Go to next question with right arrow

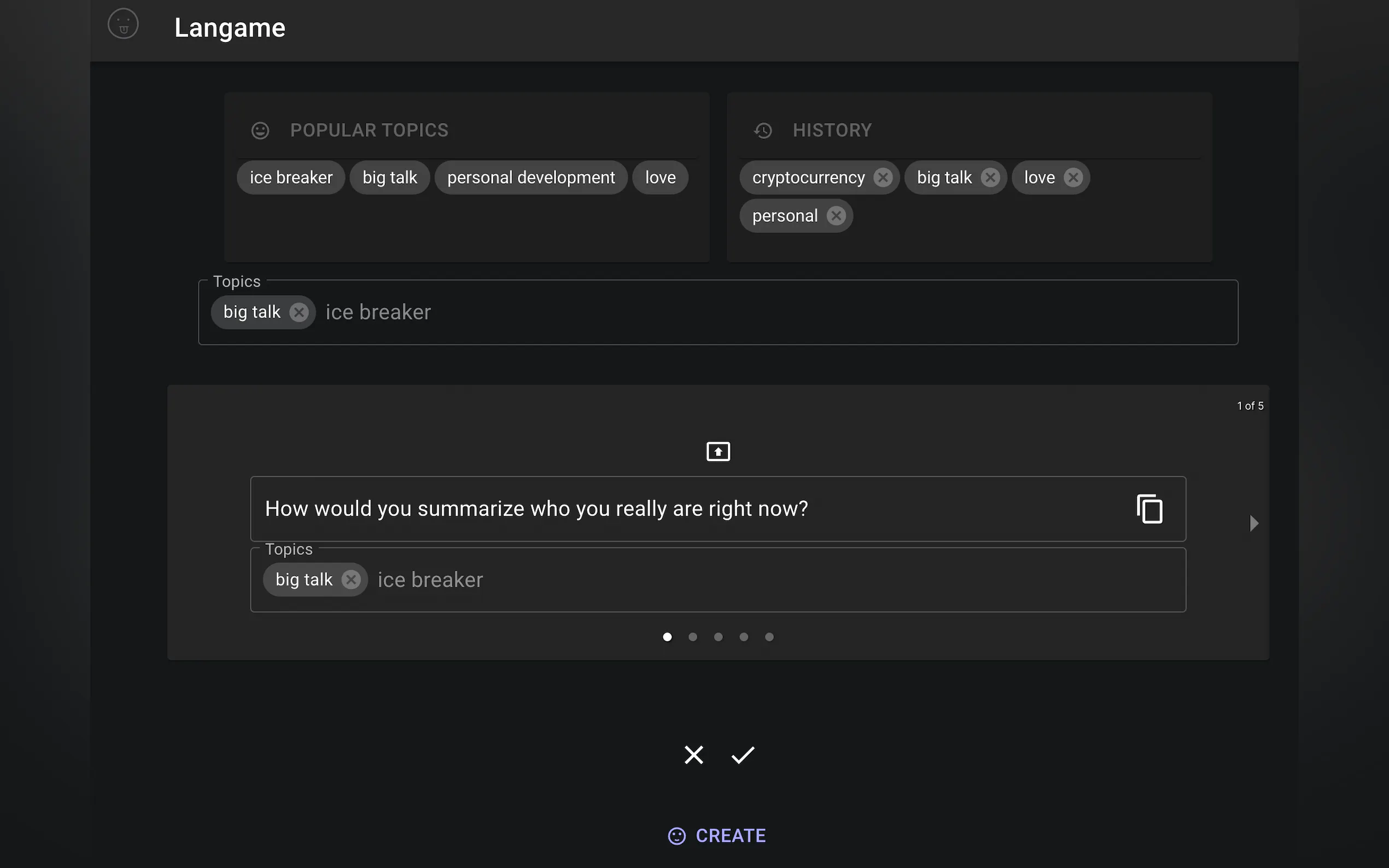pos(1253,523)
